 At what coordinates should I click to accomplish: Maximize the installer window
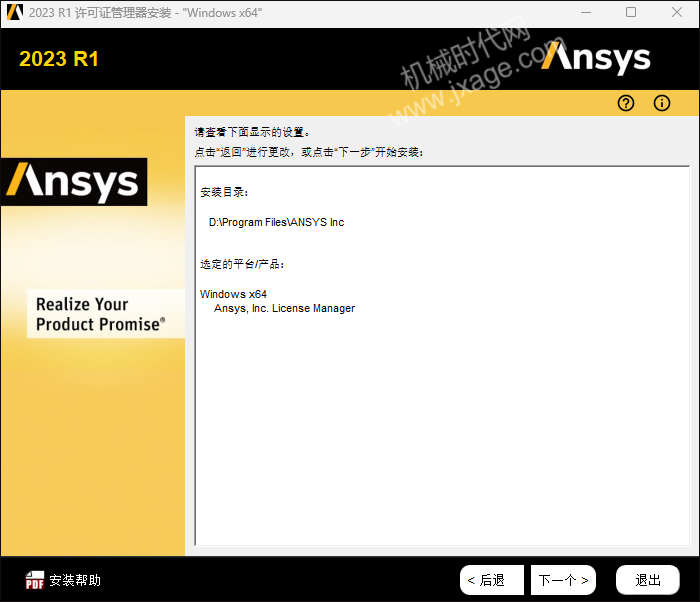tap(631, 13)
